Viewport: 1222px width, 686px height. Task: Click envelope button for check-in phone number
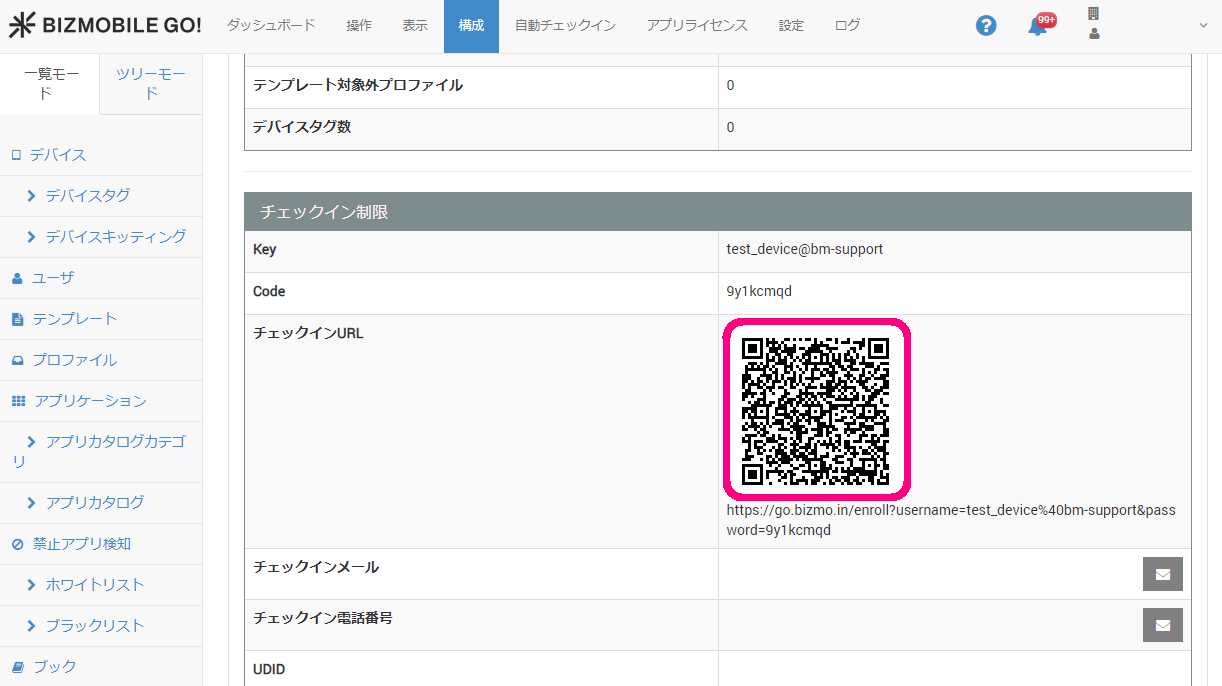click(1162, 625)
